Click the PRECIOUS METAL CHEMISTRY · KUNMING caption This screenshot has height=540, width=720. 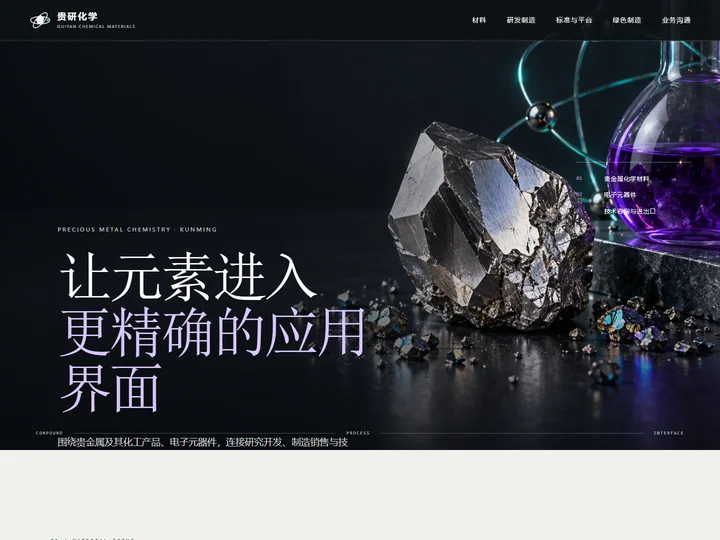(137, 229)
